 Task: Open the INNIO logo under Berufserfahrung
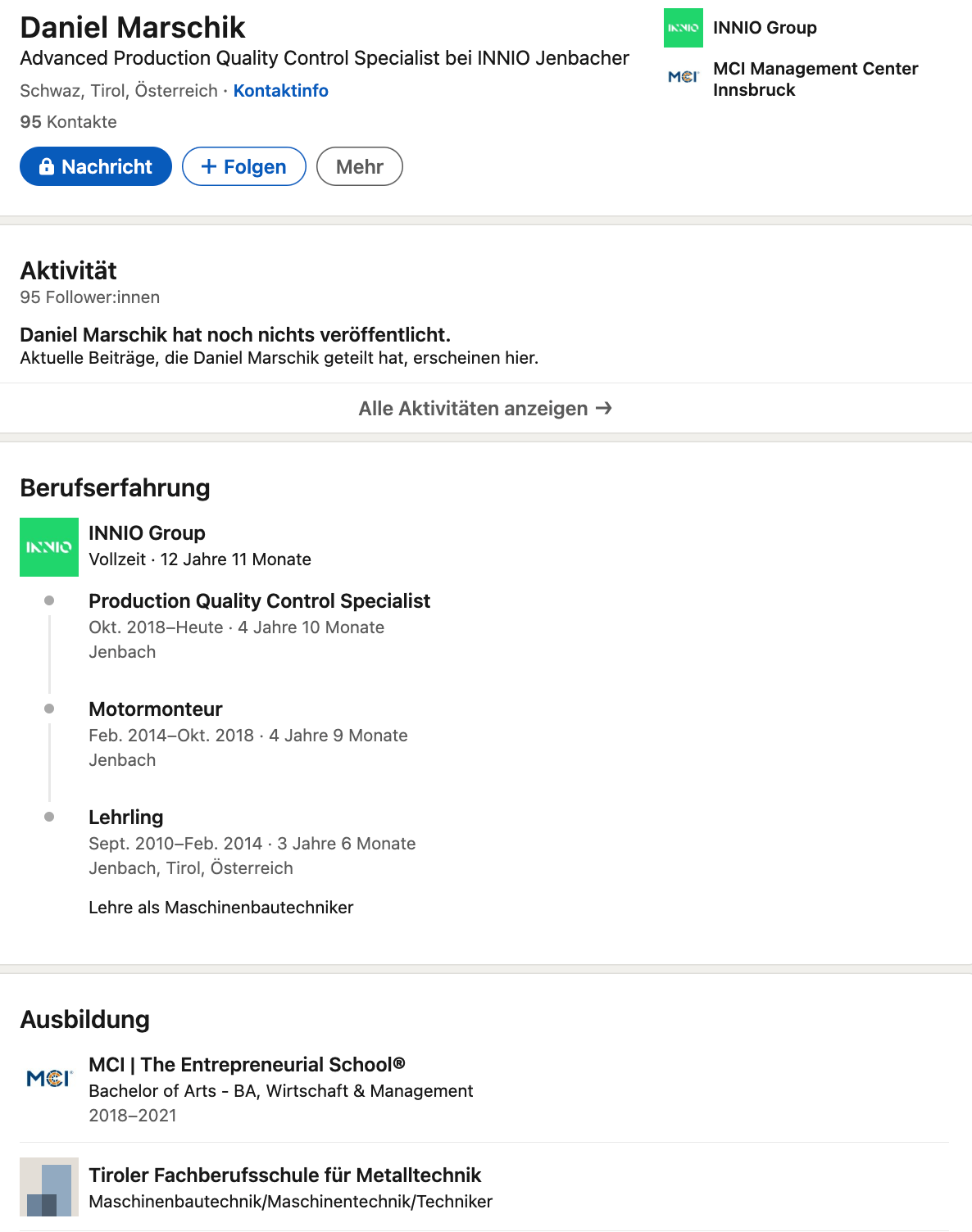pyautogui.click(x=49, y=547)
